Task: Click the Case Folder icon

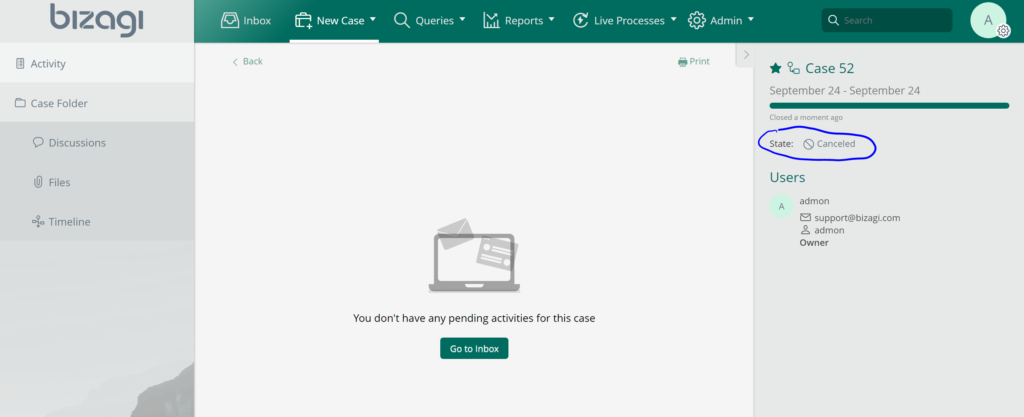Action: [20, 103]
